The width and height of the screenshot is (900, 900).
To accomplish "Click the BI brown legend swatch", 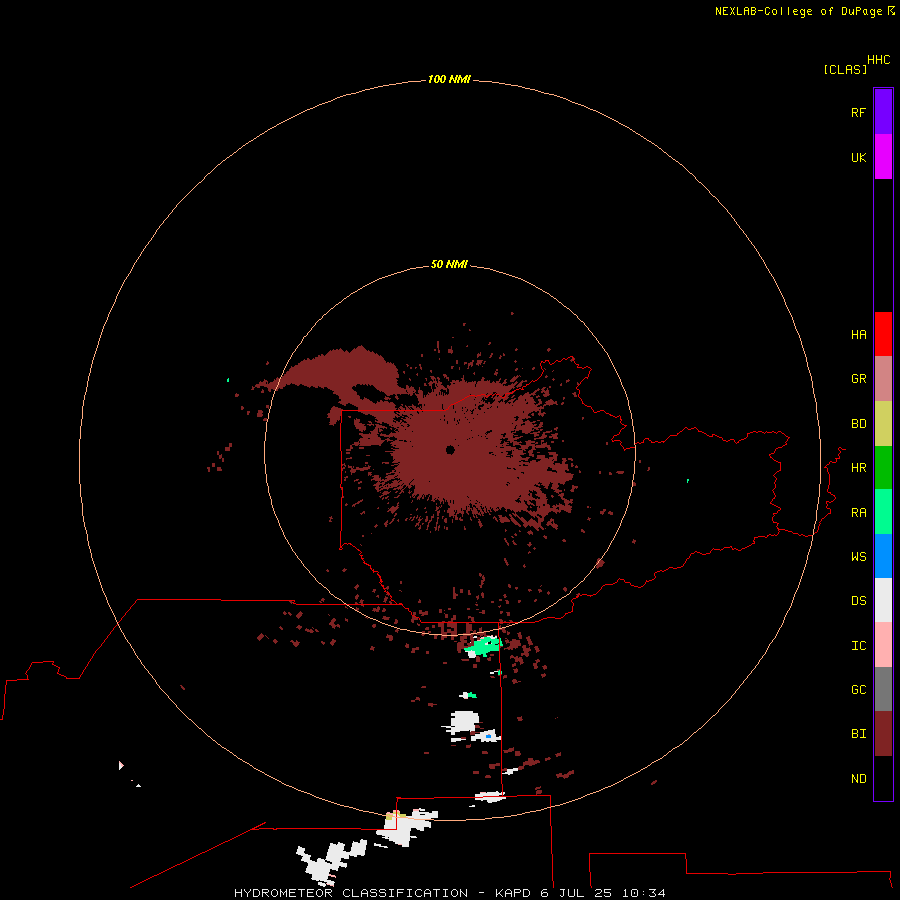I will tap(883, 734).
